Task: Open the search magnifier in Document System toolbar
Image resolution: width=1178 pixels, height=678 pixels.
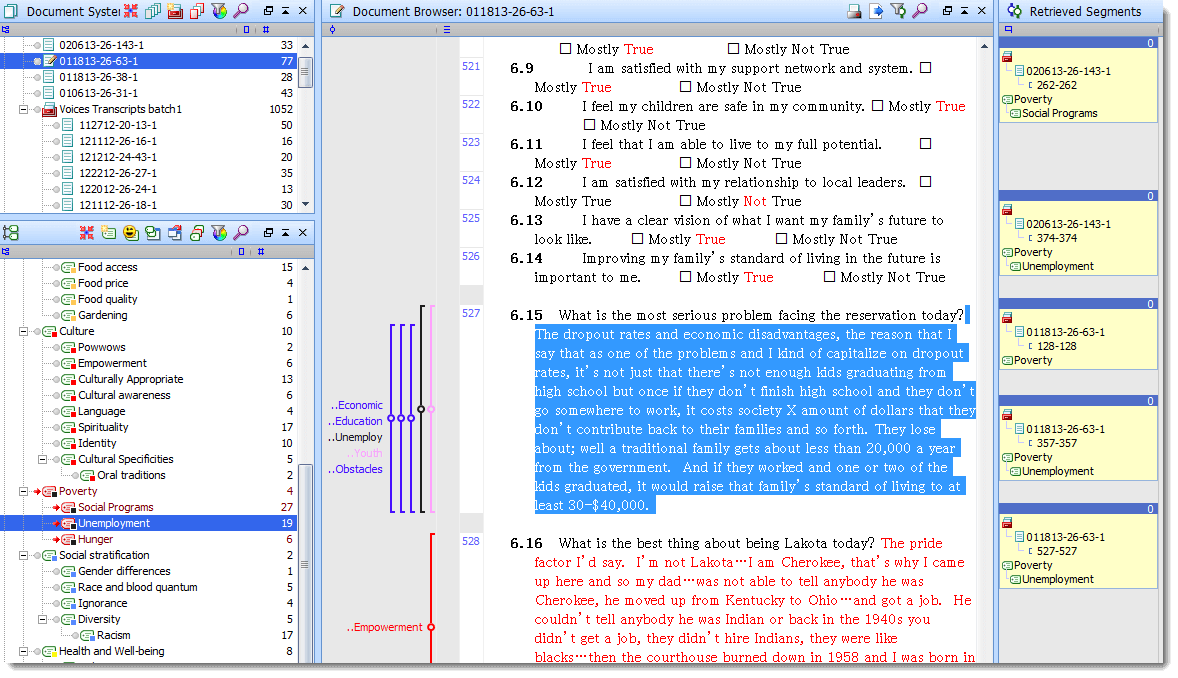Action: pyautogui.click(x=241, y=11)
